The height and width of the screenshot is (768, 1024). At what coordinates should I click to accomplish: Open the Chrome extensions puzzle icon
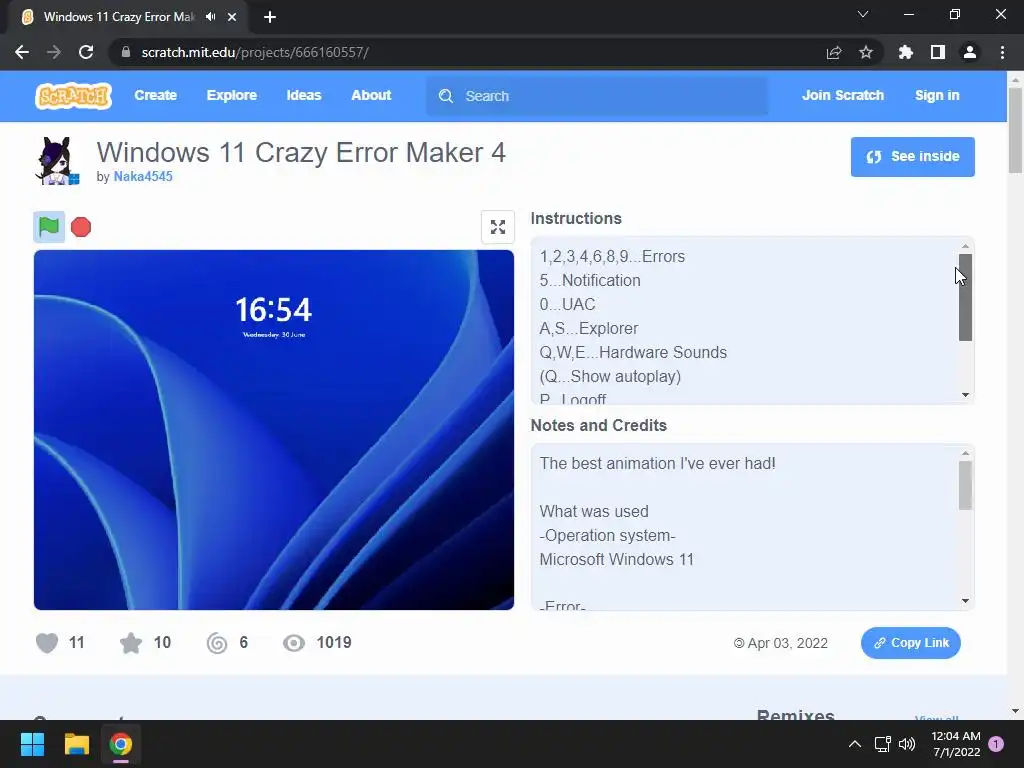click(x=905, y=52)
